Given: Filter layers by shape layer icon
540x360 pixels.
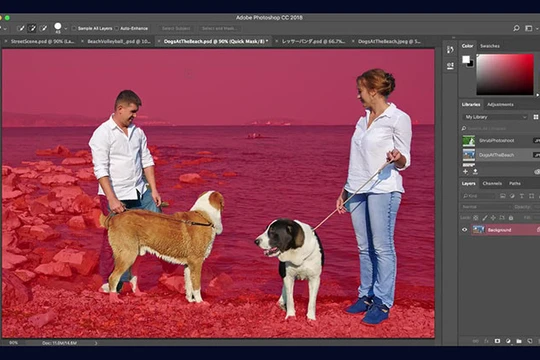Looking at the screenshot, I should [532, 196].
